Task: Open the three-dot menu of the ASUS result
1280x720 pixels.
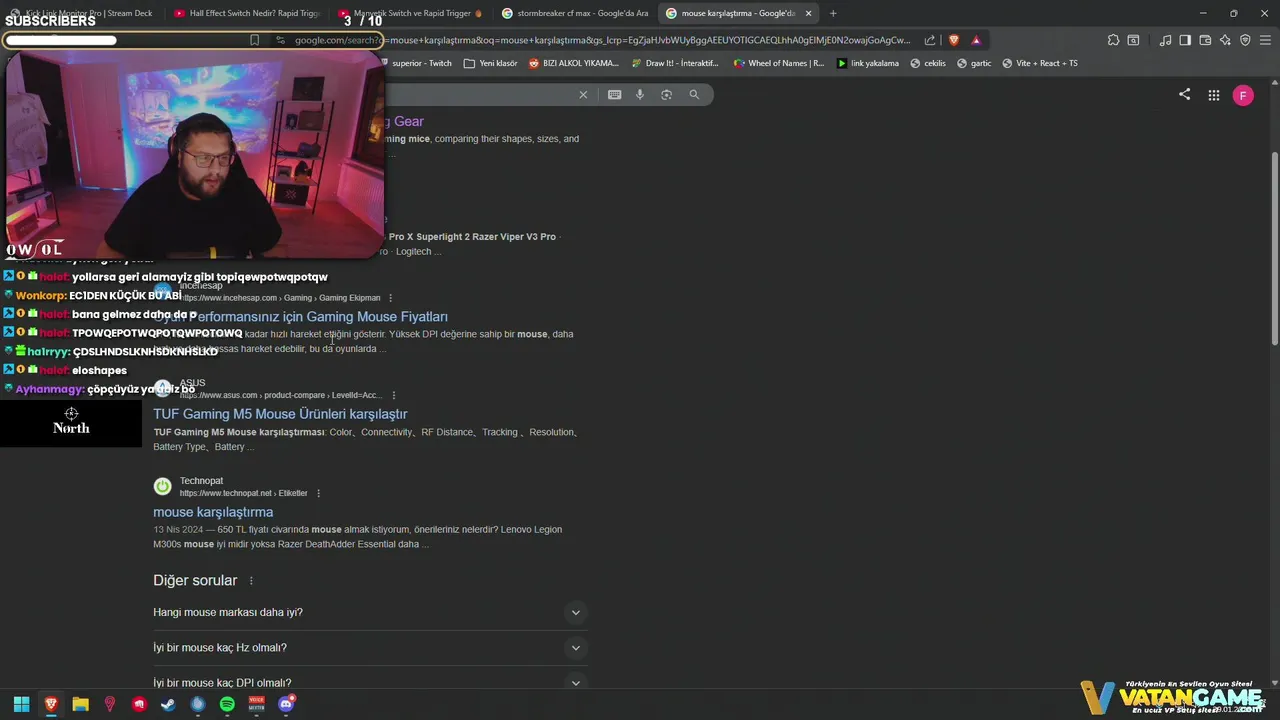Action: 394,395
